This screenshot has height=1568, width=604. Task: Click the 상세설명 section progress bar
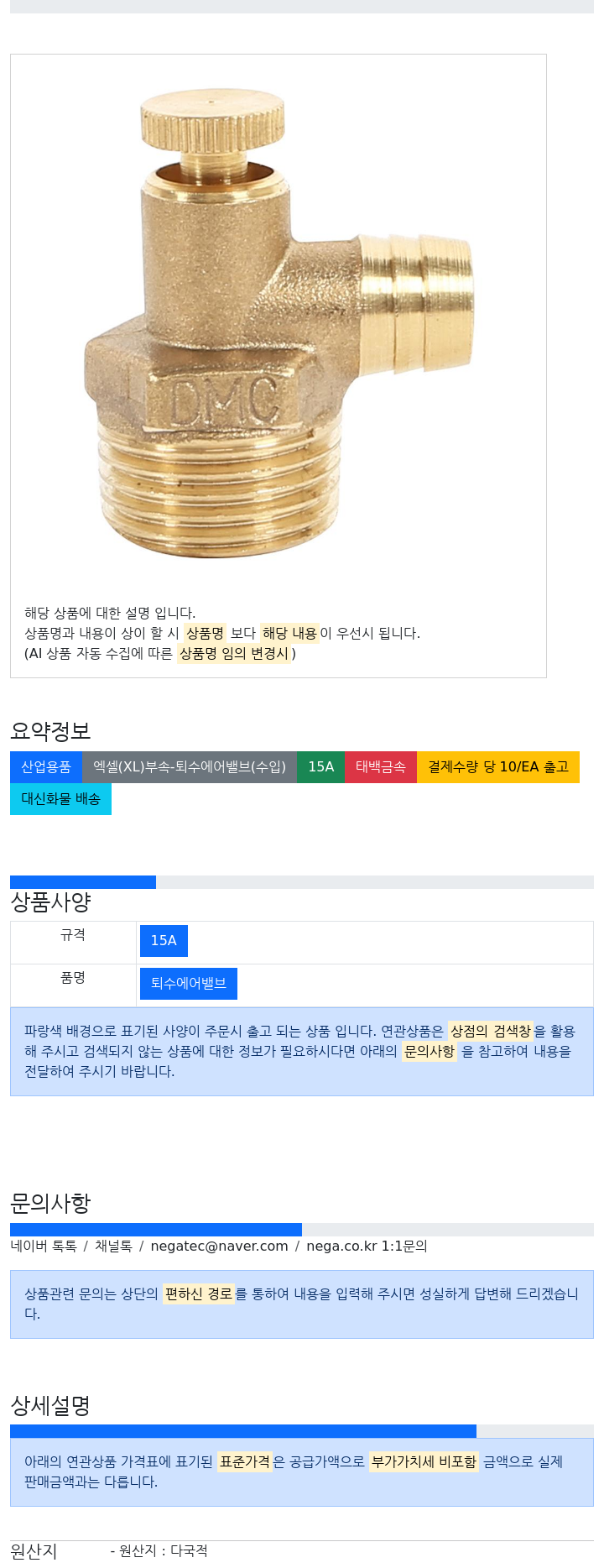[x=243, y=1431]
